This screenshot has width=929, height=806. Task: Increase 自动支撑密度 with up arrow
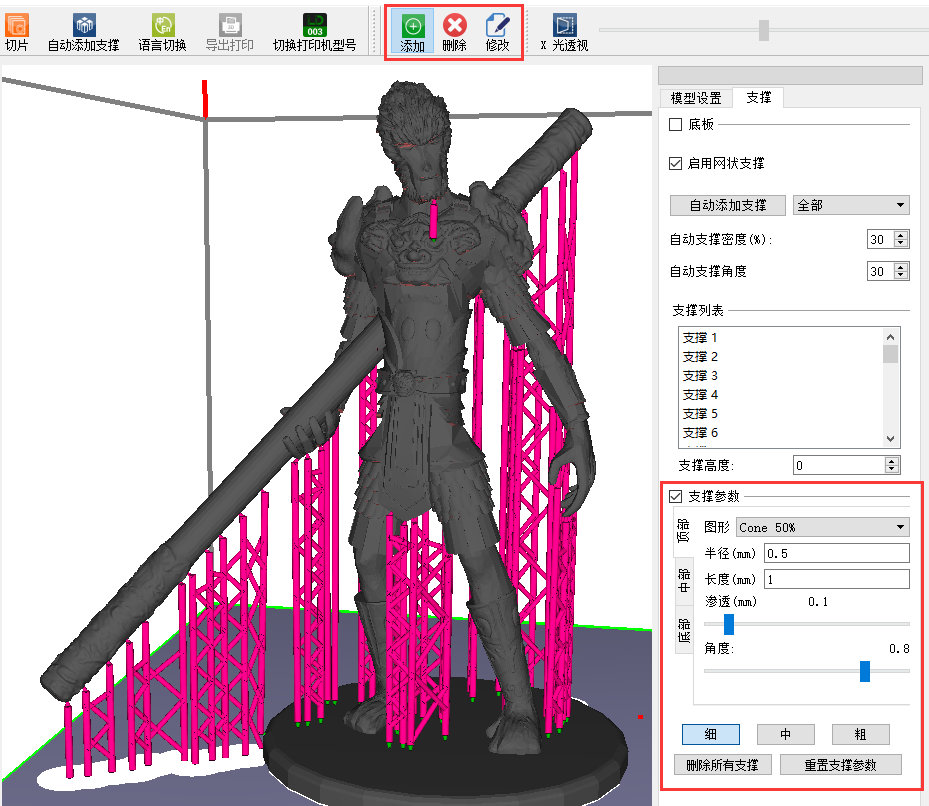901,235
